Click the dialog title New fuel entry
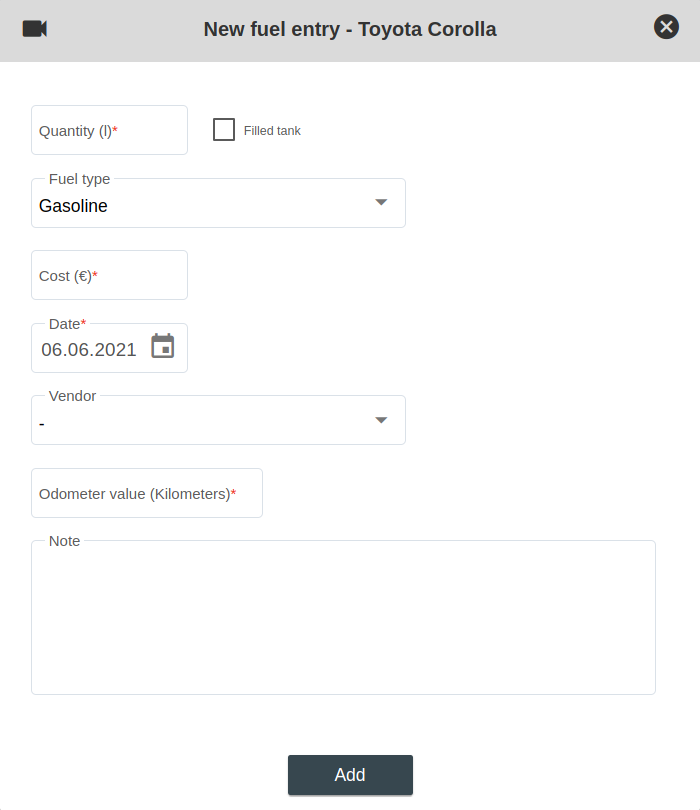Screen dimensions: 700x810 click(350, 29)
